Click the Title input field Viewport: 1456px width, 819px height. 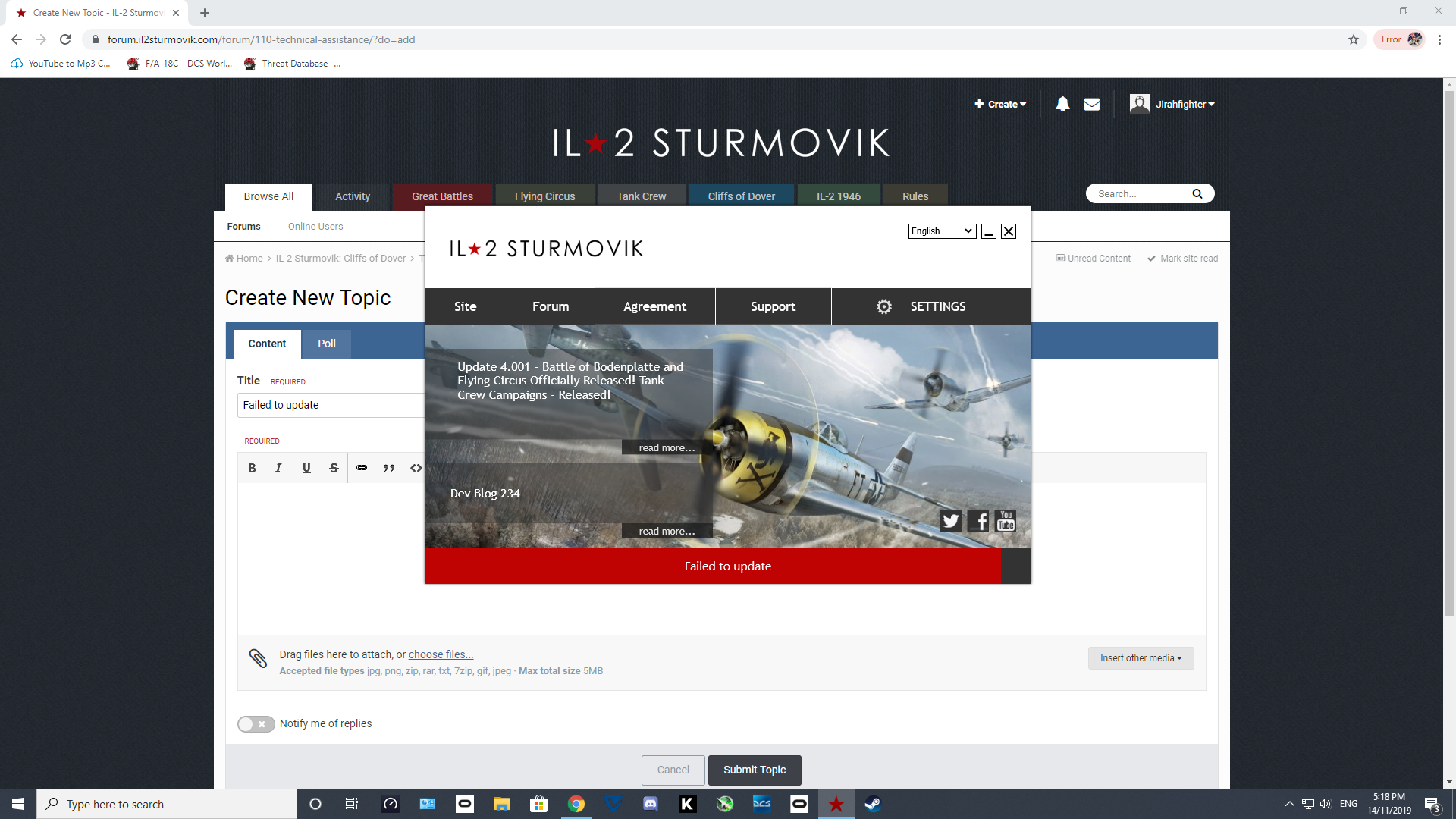click(331, 405)
